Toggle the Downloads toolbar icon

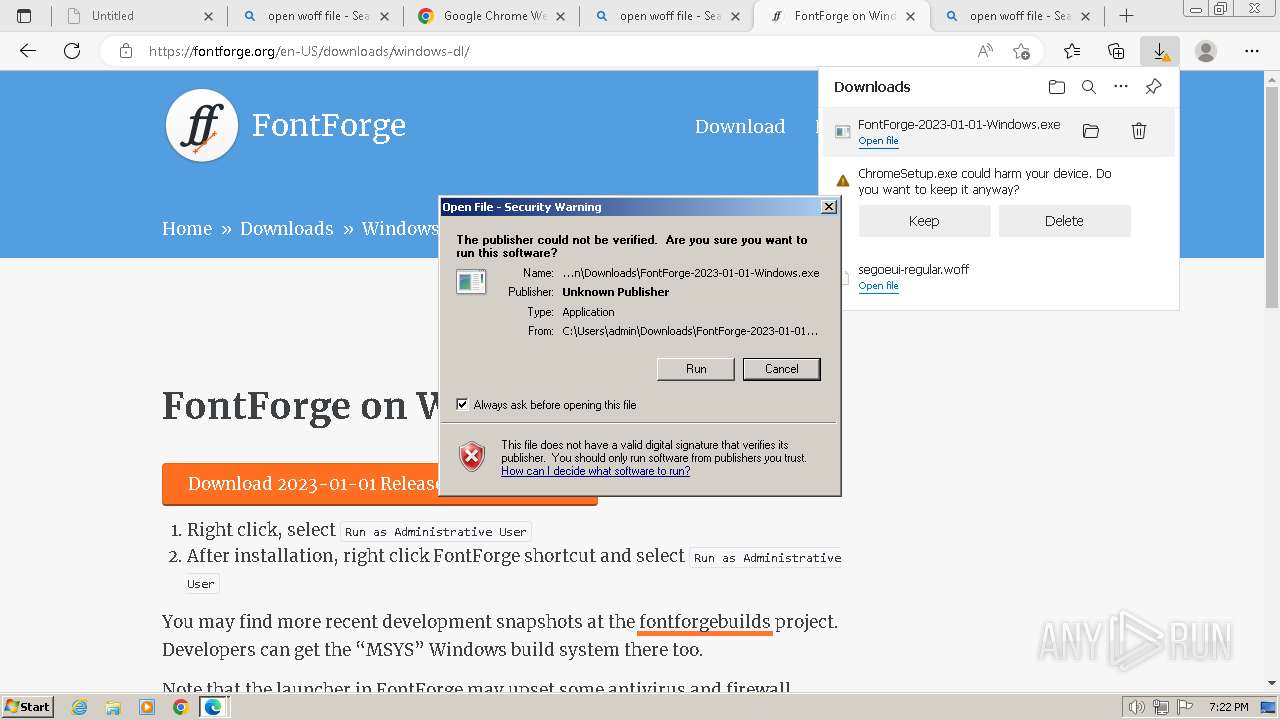point(1160,51)
